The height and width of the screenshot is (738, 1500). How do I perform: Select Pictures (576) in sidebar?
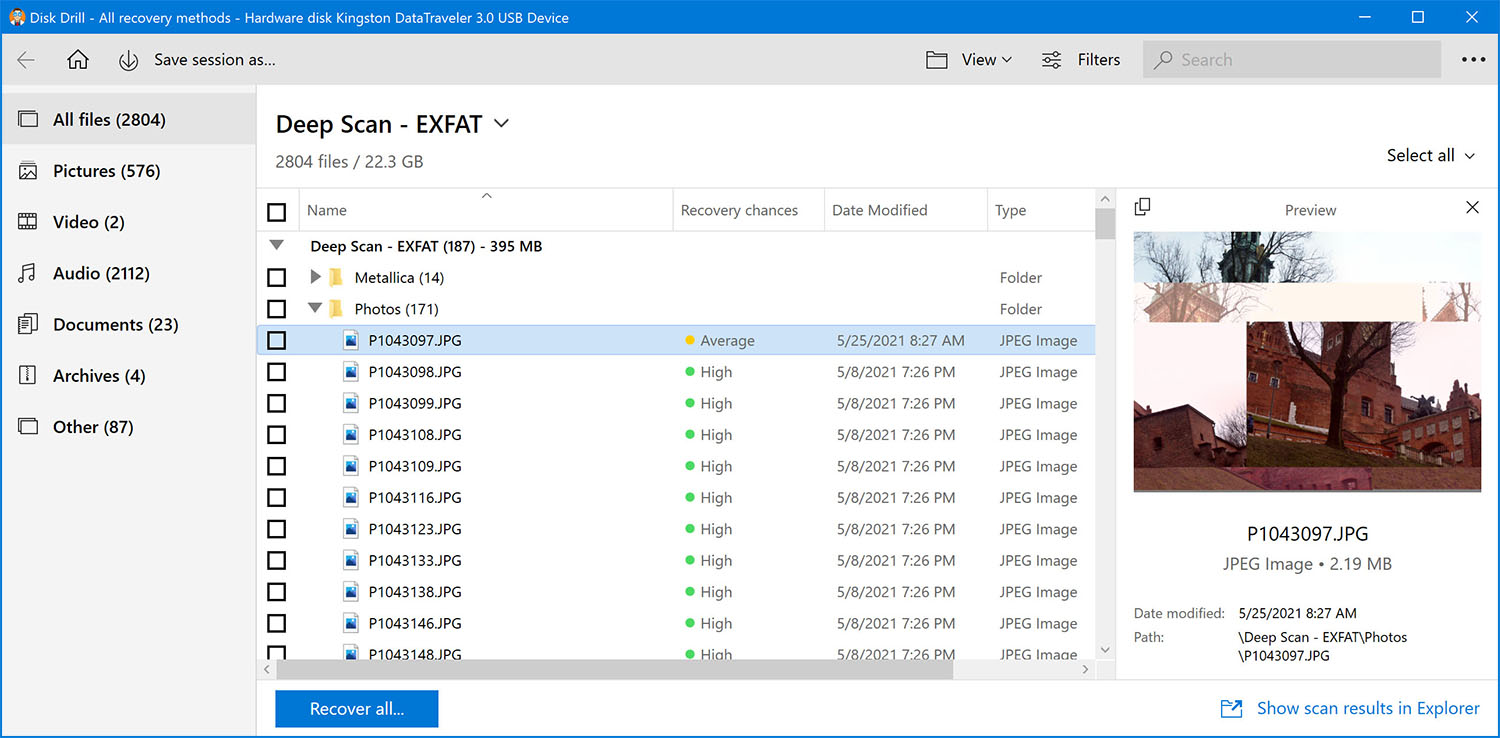pos(106,171)
